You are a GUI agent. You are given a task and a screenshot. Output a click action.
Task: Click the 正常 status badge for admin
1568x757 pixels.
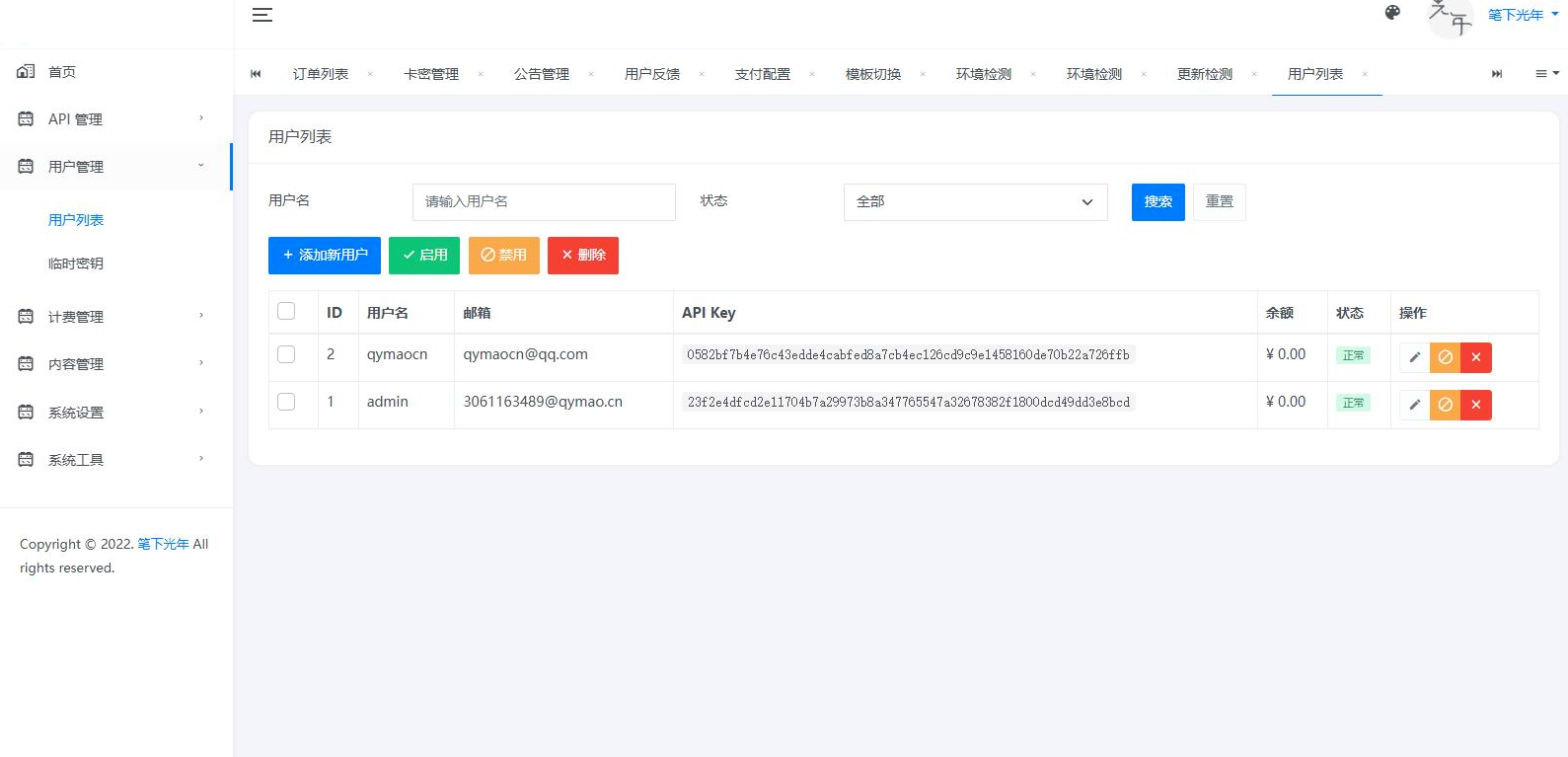pos(1353,403)
